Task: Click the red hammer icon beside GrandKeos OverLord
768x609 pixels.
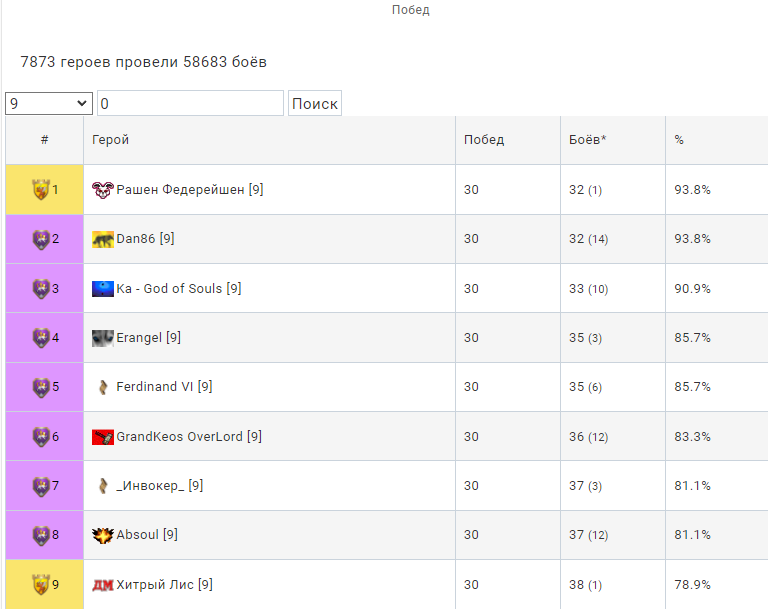Action: [103, 437]
